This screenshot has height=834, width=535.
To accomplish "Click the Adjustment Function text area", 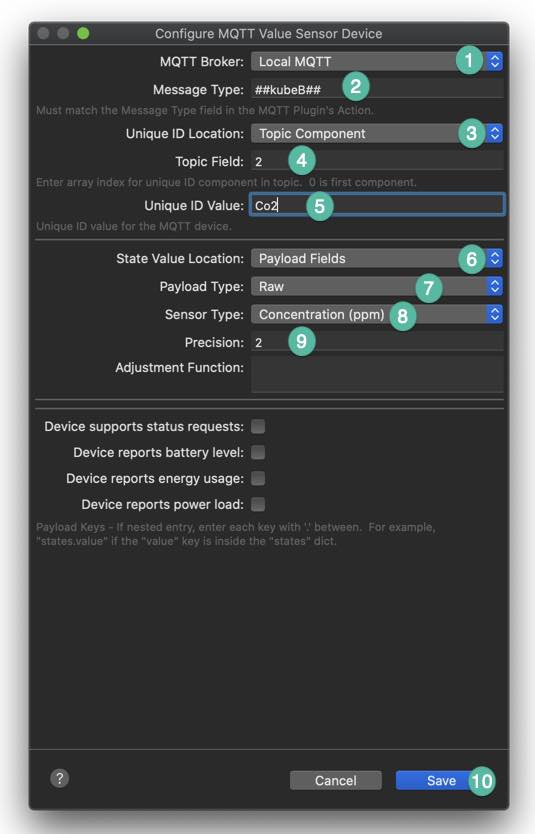I will (377, 374).
